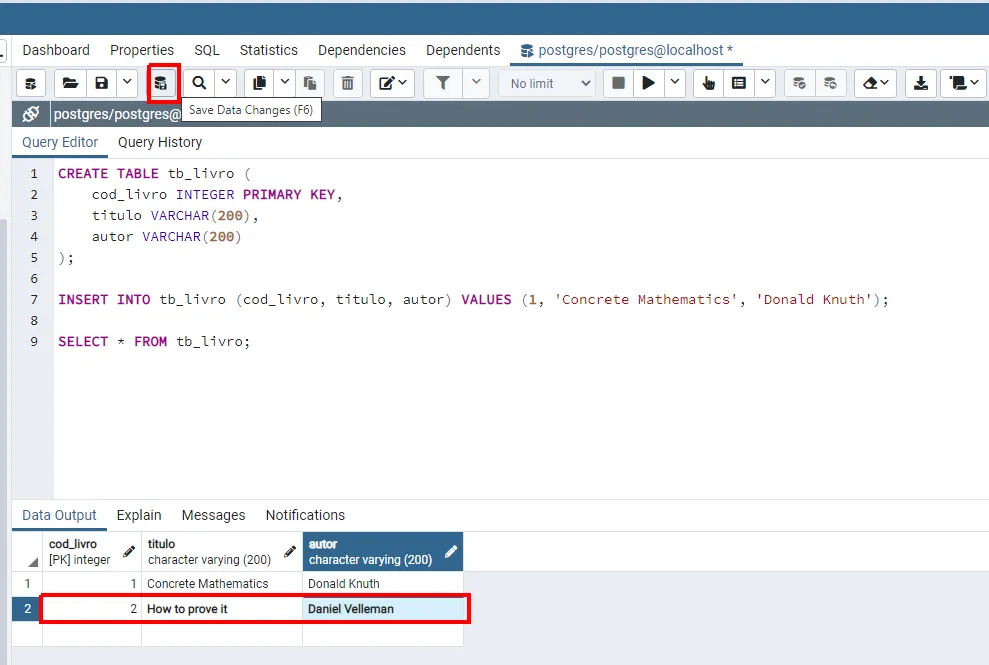Expand the Save File dropdown arrow

coord(127,83)
